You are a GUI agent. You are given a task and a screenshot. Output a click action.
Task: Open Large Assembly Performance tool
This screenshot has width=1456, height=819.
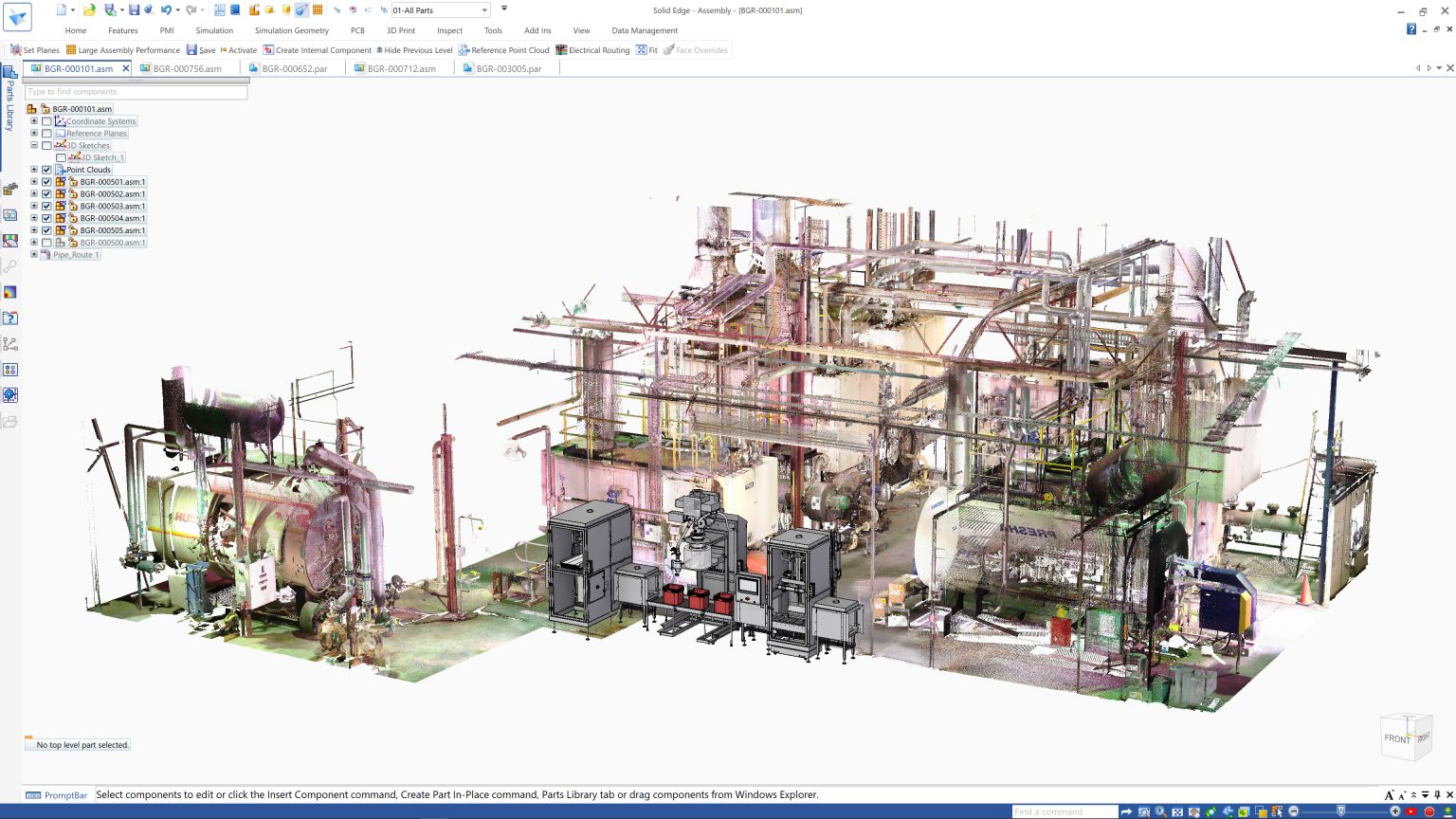123,50
